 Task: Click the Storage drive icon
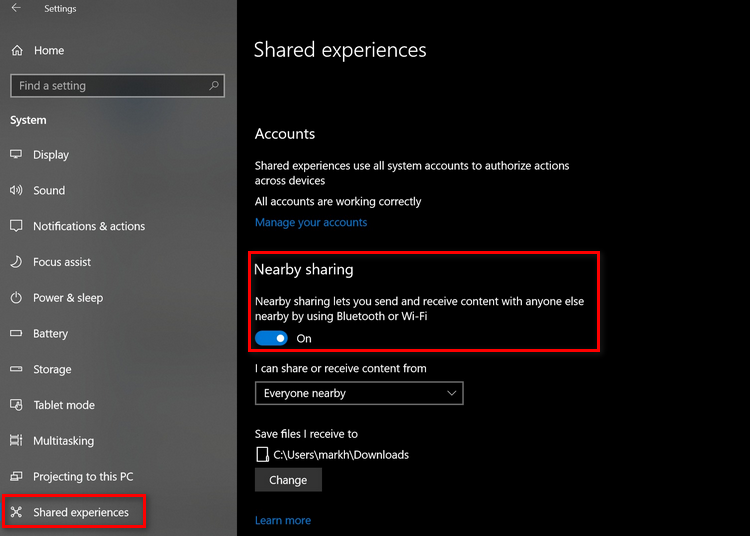(16, 369)
